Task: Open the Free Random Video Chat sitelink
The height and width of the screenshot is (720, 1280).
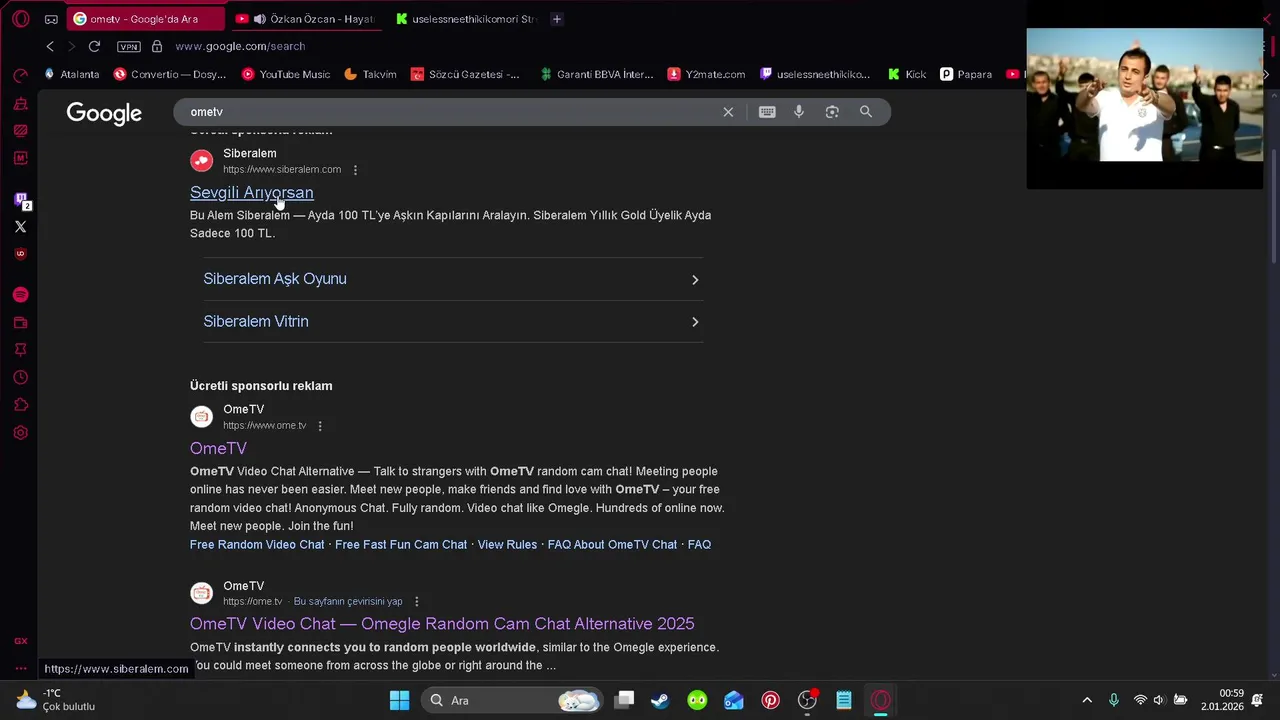Action: (x=257, y=545)
